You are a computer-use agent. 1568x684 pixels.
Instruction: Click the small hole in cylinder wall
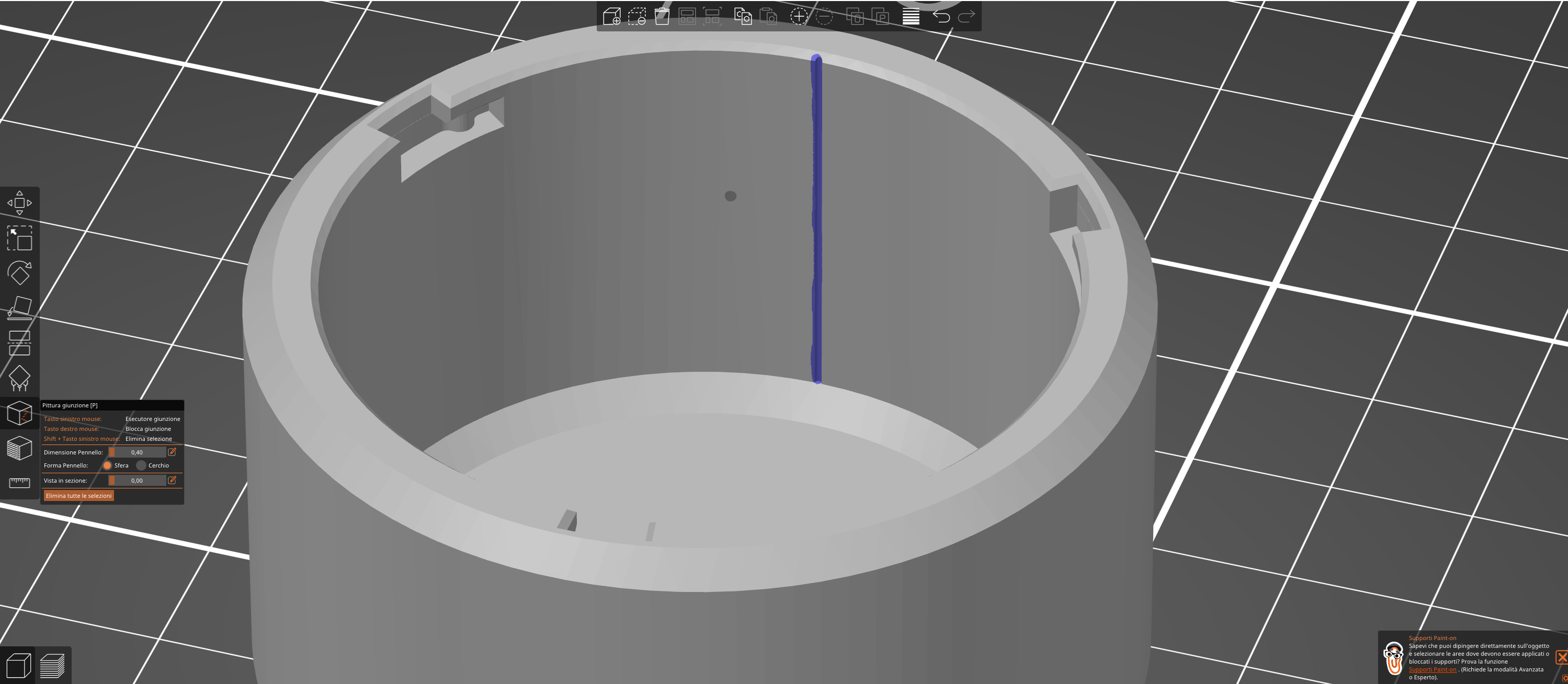click(x=731, y=196)
